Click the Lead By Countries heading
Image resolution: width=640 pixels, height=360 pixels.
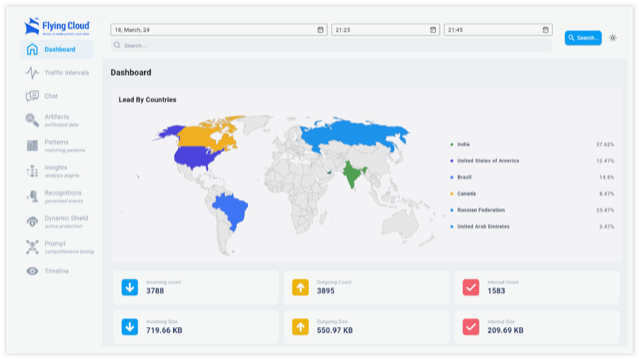[147, 100]
